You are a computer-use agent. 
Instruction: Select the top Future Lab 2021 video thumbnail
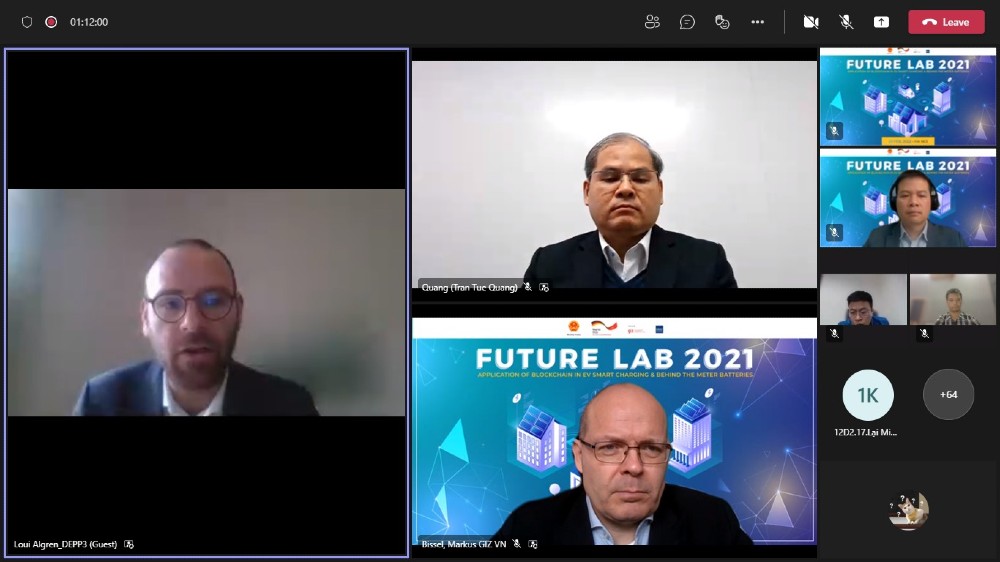pyautogui.click(x=908, y=97)
